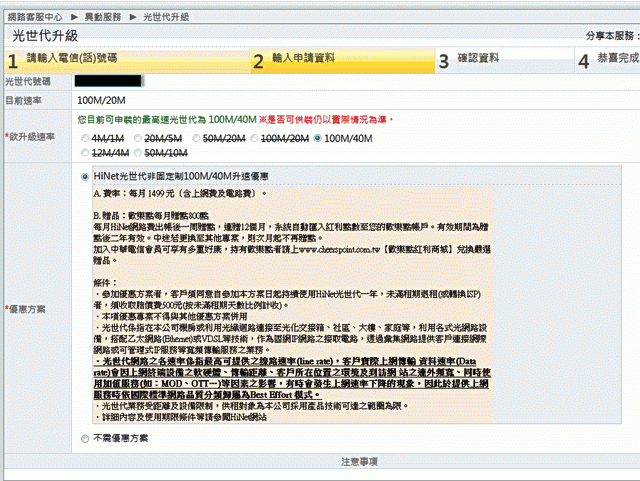Click 詳細內容及使用期限條件等請參閱HiNet網站 line

(181, 417)
